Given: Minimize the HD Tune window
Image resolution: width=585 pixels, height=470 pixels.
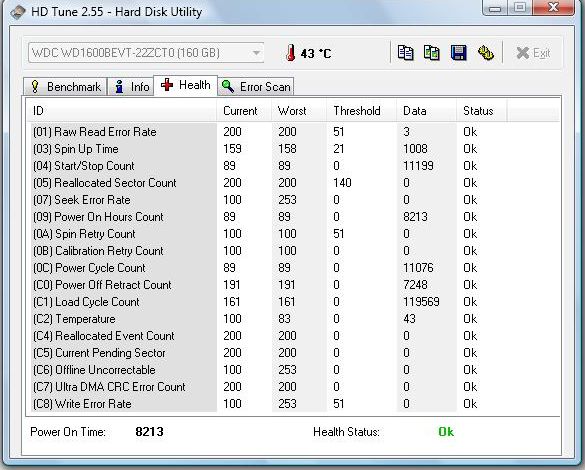Looking at the screenshot, I should pos(495,8).
